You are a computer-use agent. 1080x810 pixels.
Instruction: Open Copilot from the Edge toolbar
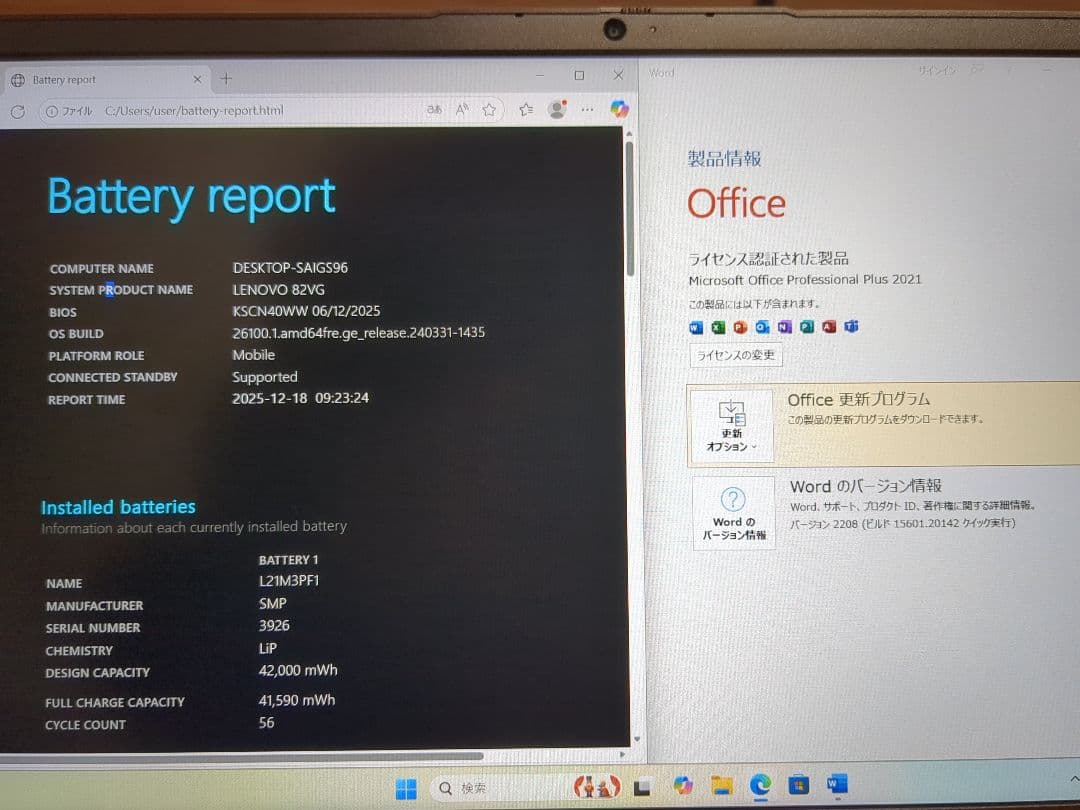[620, 110]
